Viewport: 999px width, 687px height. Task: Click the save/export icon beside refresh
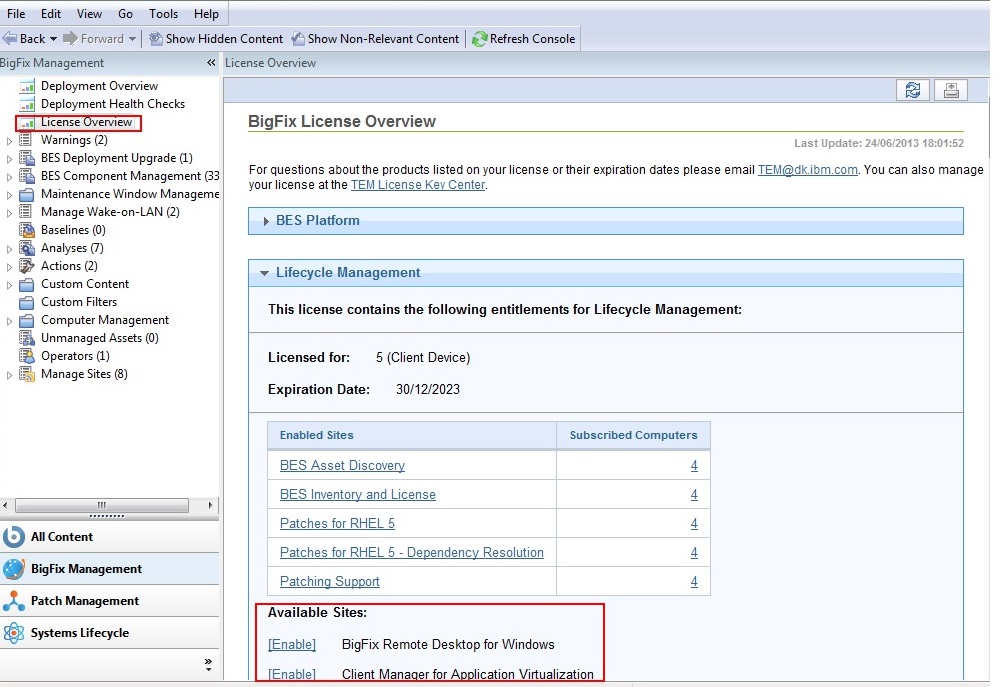click(950, 91)
